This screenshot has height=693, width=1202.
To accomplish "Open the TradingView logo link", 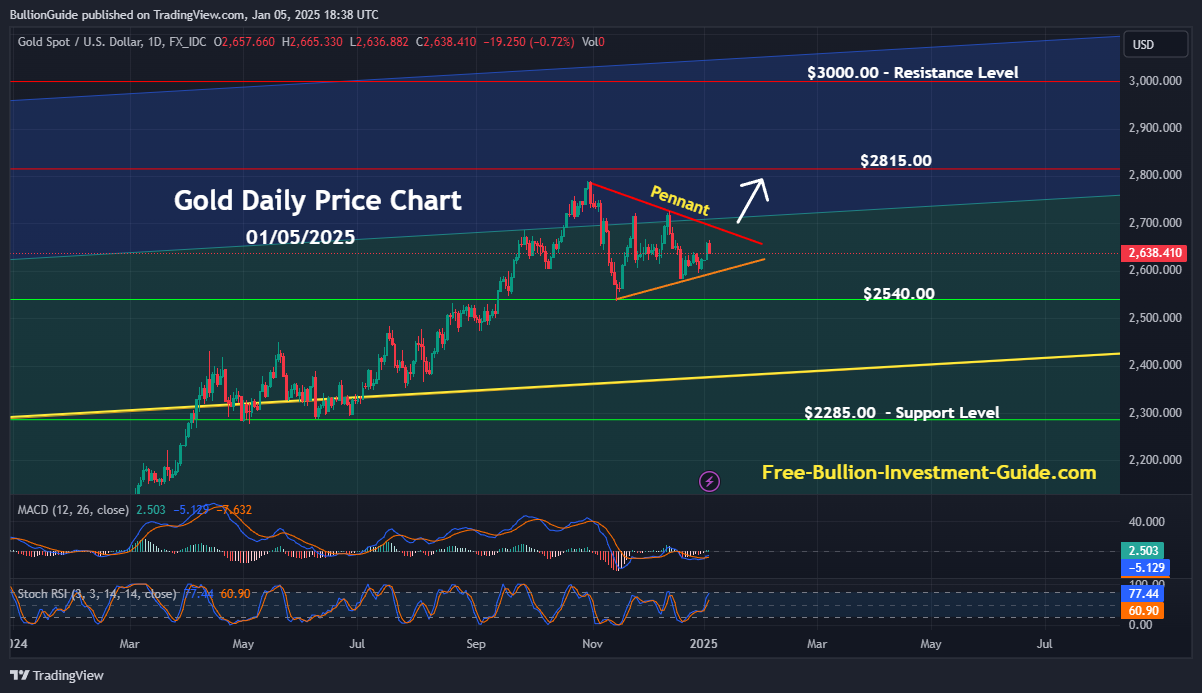I will [56, 675].
